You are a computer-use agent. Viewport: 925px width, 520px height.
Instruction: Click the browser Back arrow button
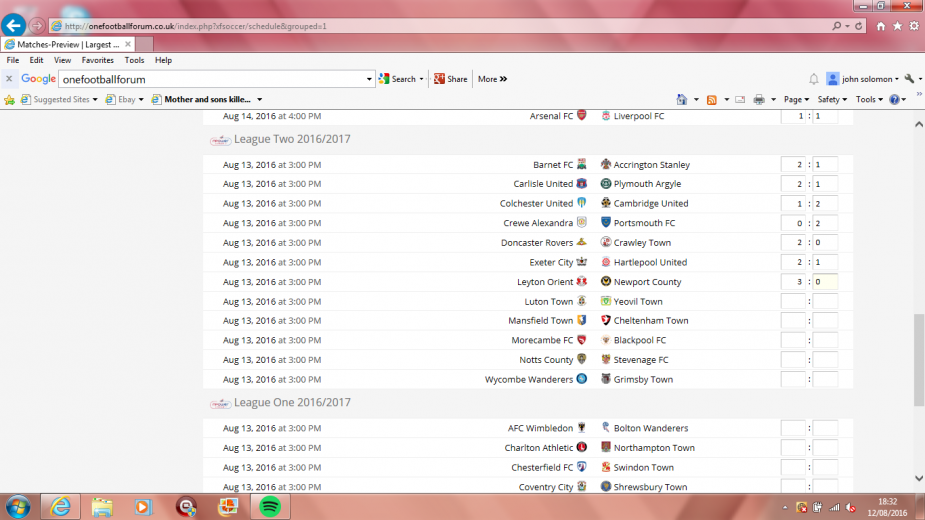point(13,25)
